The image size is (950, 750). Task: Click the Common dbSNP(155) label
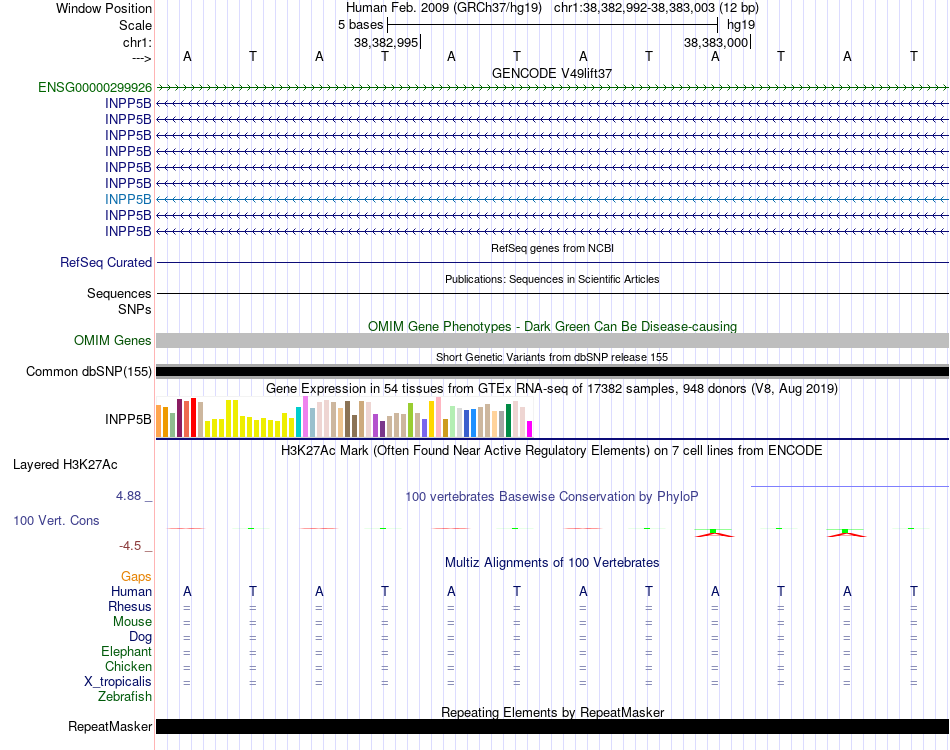pos(88,371)
